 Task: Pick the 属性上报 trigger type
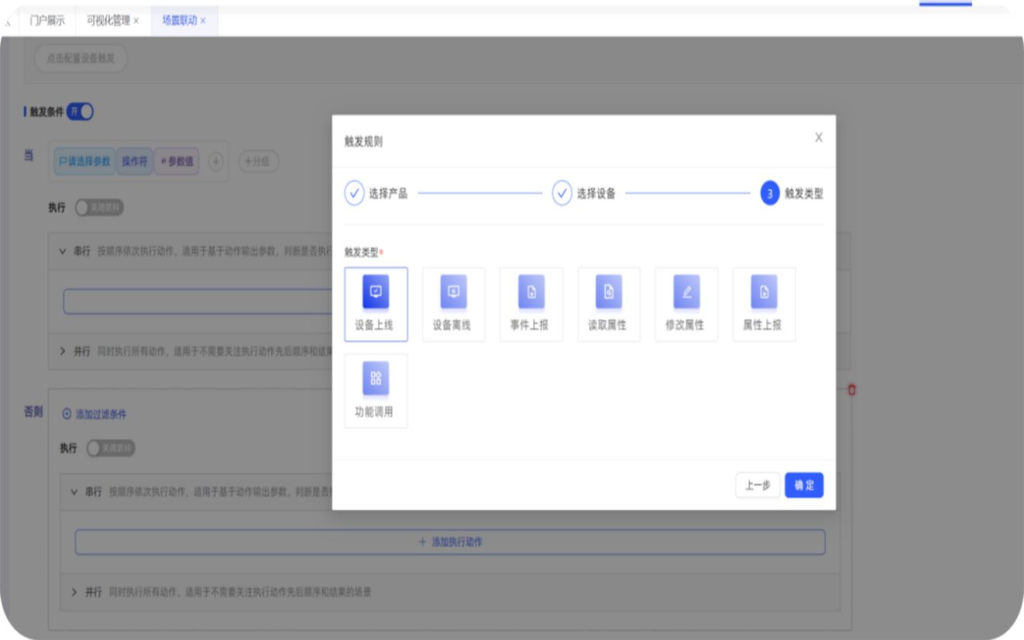click(764, 304)
